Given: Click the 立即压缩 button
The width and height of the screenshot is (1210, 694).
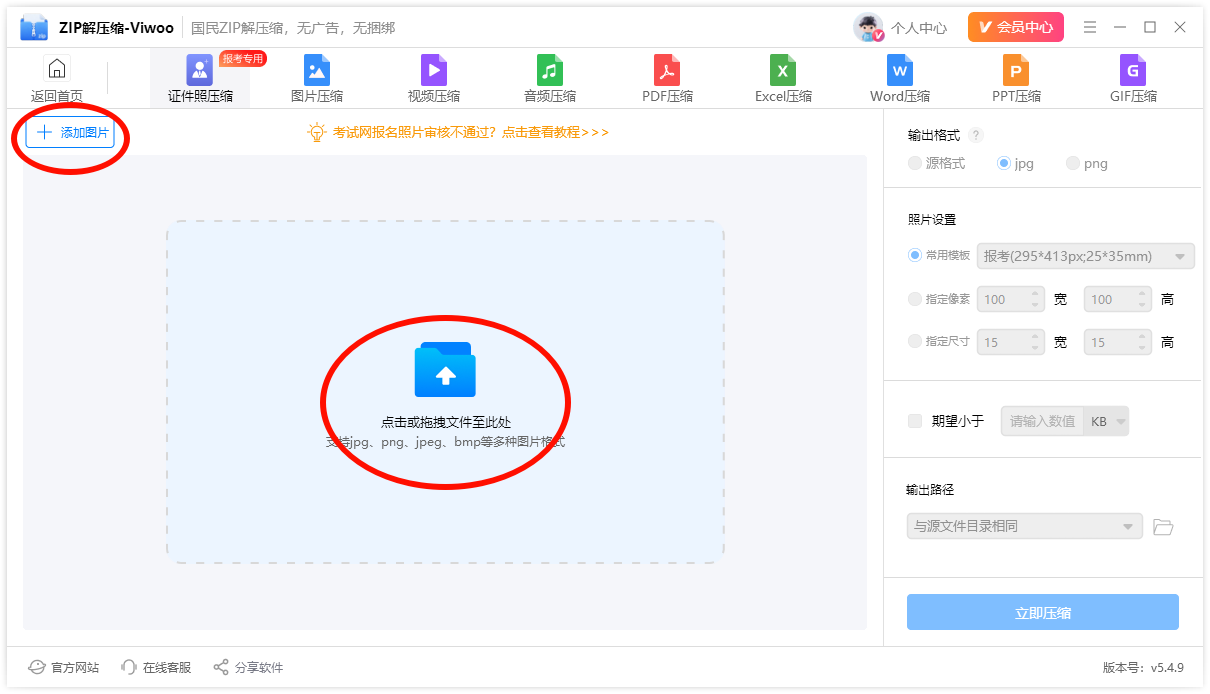Looking at the screenshot, I should pos(1043,612).
